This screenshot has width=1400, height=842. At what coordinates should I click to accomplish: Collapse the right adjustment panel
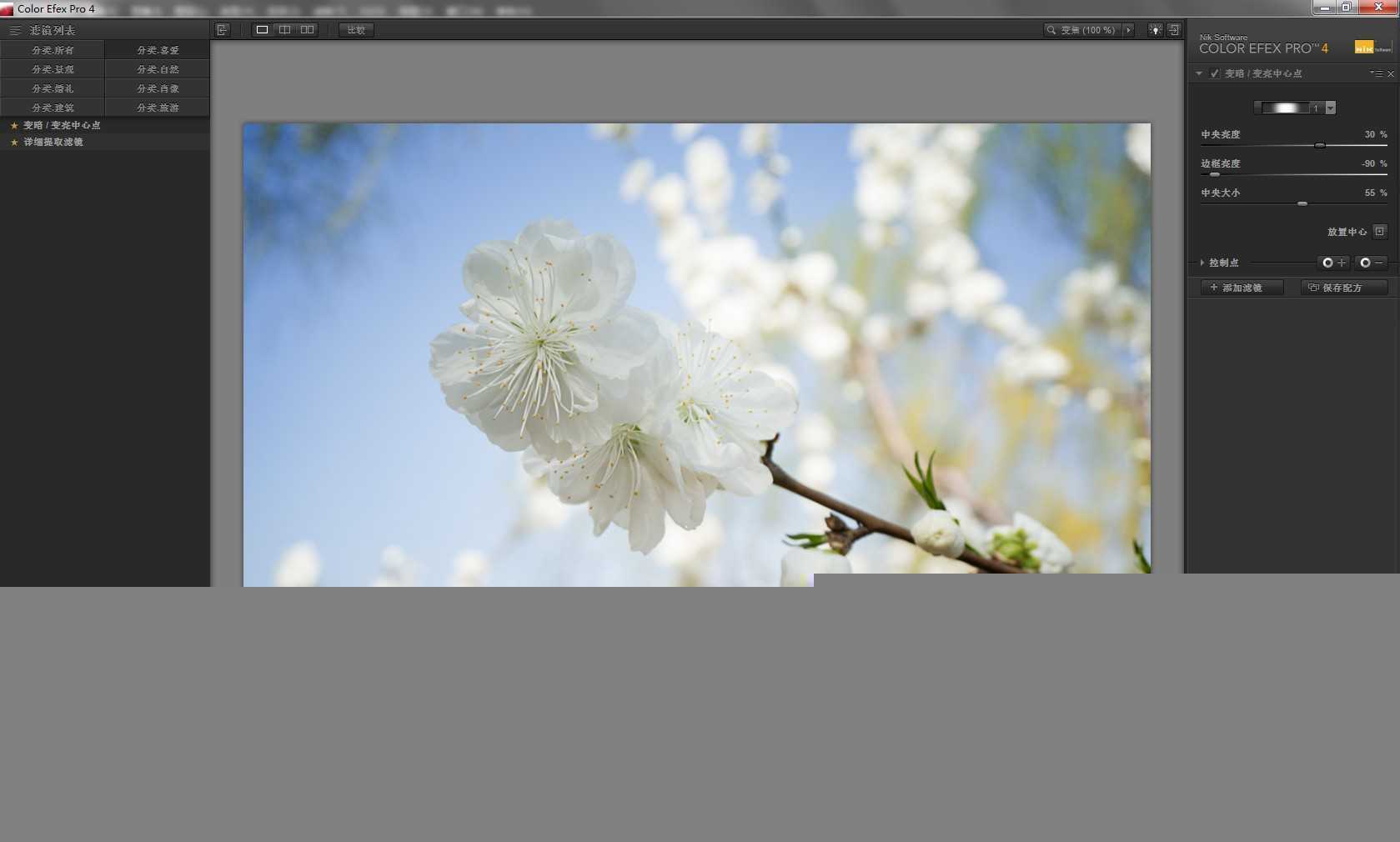click(x=1174, y=30)
